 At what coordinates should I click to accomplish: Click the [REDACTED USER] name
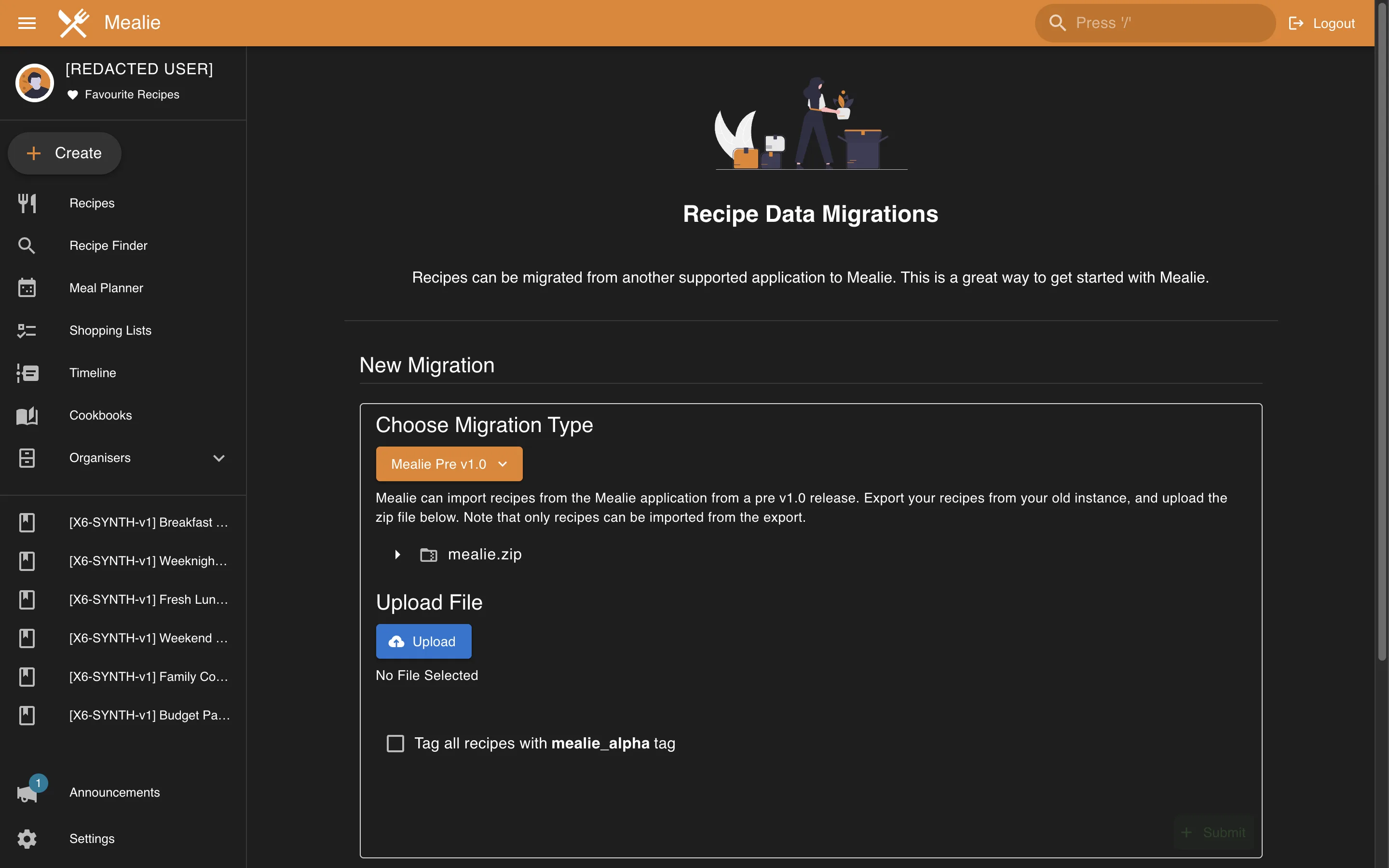coord(139,69)
